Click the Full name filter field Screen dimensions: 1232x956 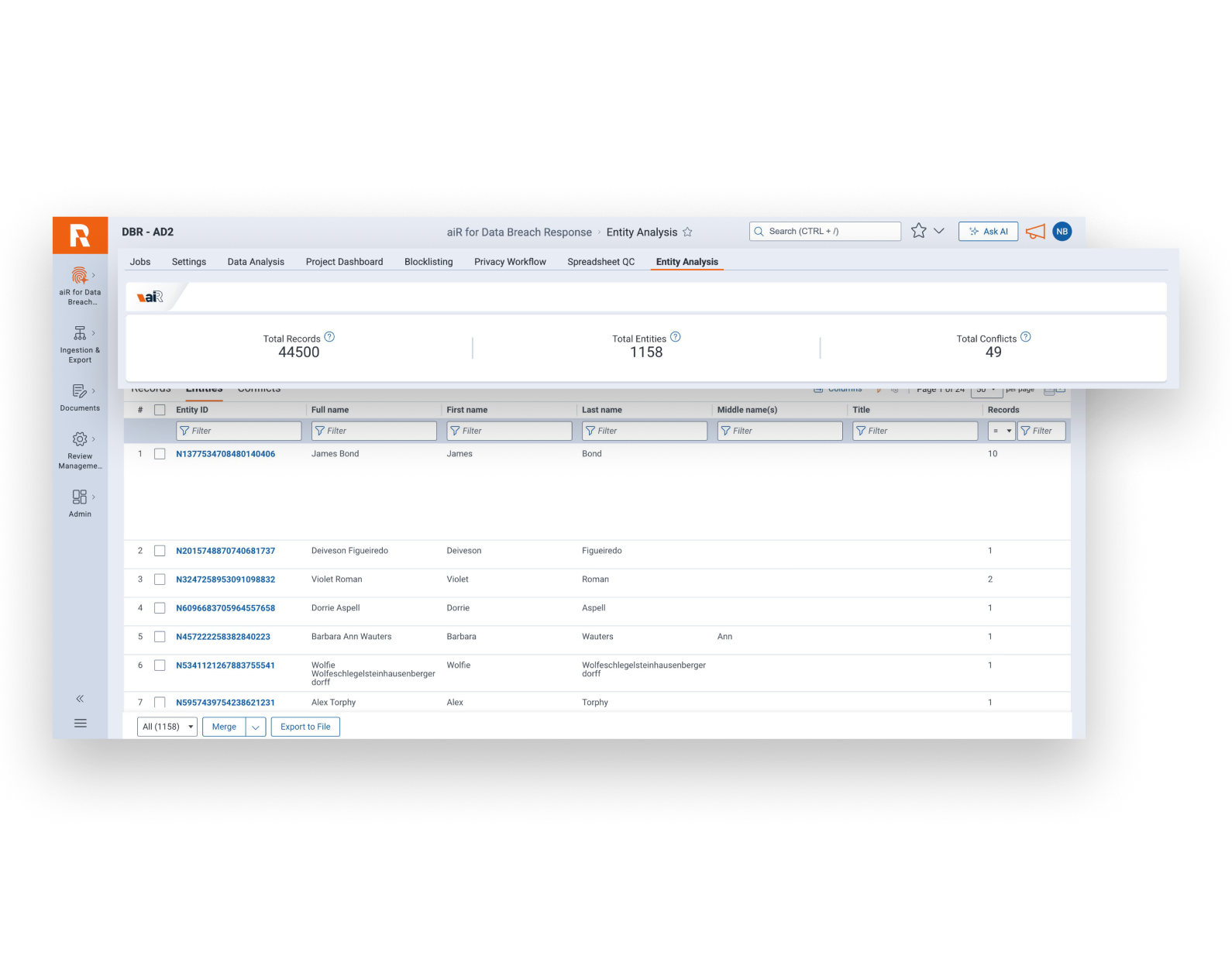tap(374, 431)
